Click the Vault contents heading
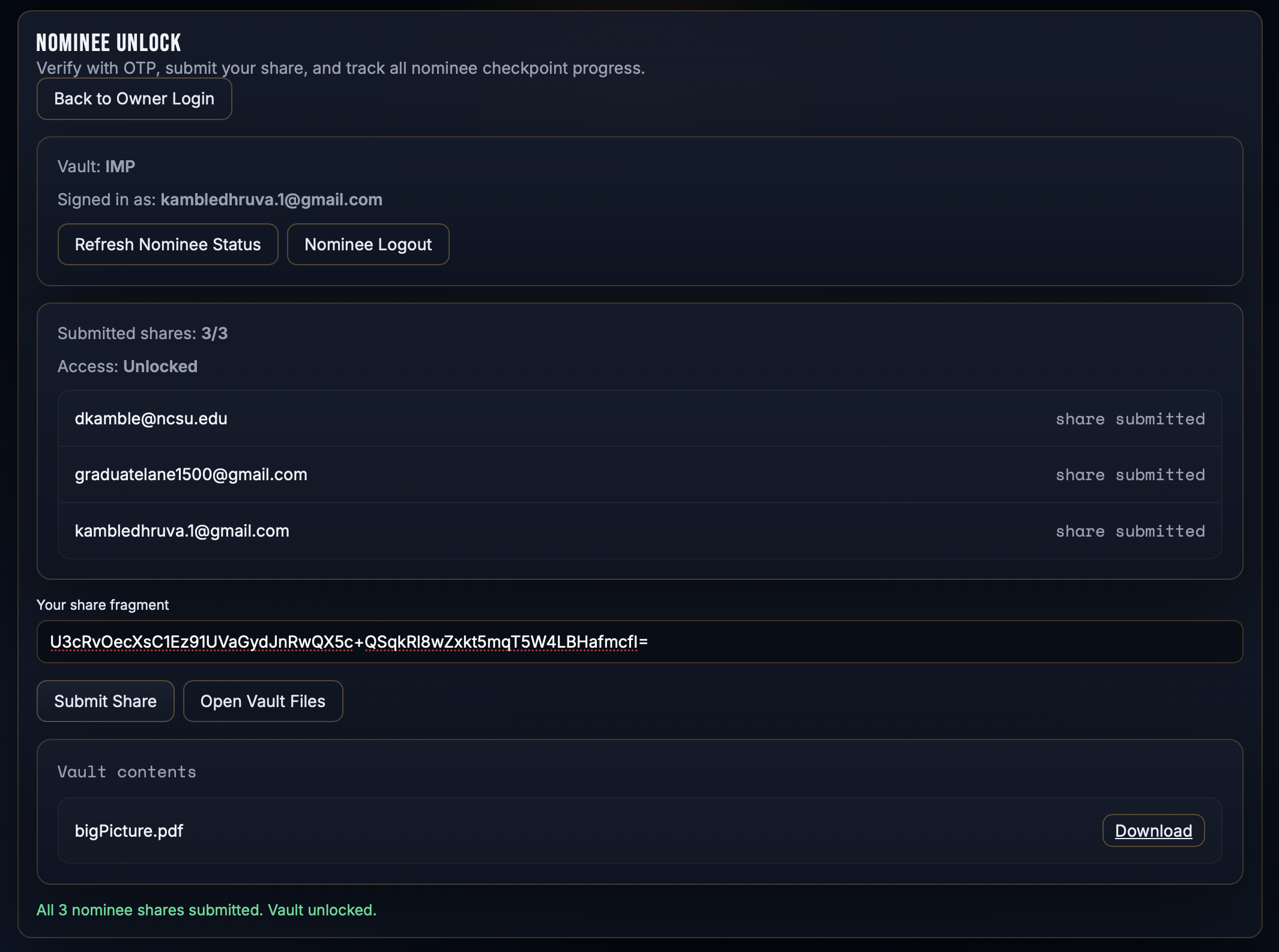Image resolution: width=1279 pixels, height=952 pixels. click(127, 772)
